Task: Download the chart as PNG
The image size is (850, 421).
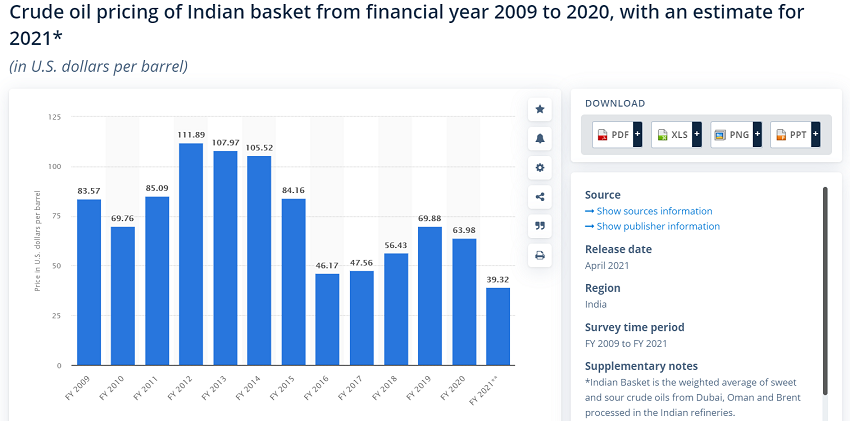Action: click(731, 135)
